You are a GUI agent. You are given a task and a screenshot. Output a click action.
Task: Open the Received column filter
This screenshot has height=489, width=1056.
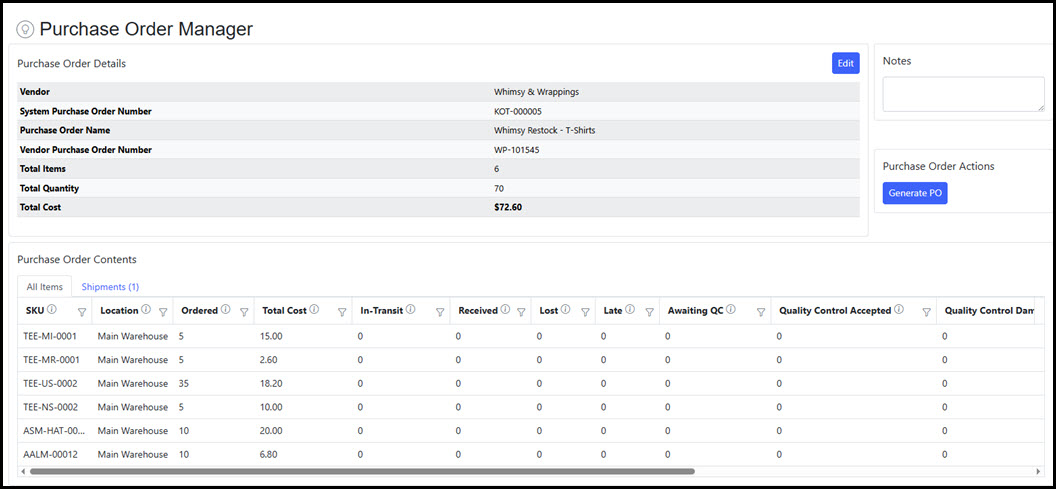[x=520, y=312]
